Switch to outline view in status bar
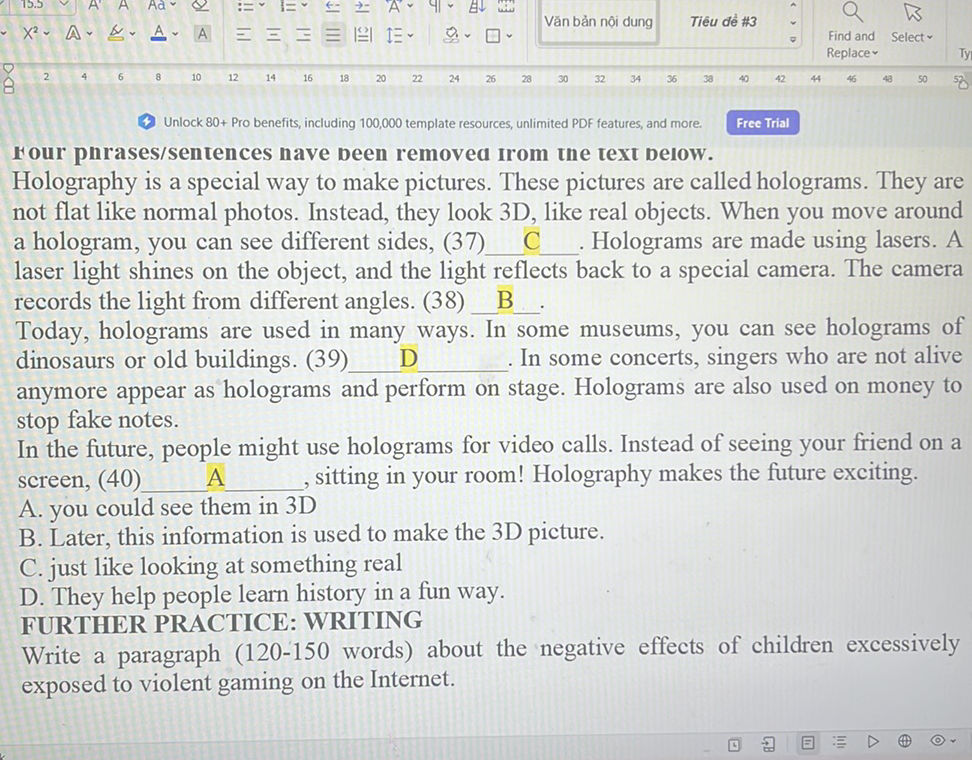972x760 pixels. [x=839, y=742]
